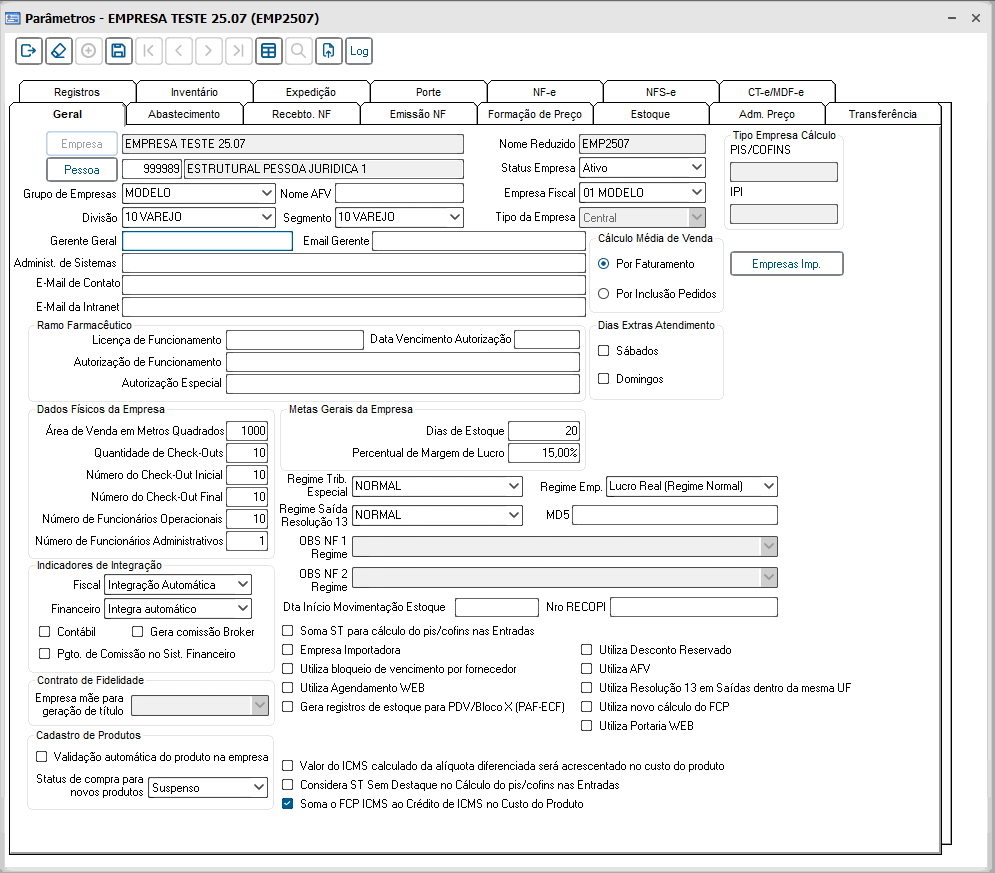This screenshot has width=995, height=873.
Task: Enable the Sábados checkbox
Action: tap(604, 351)
